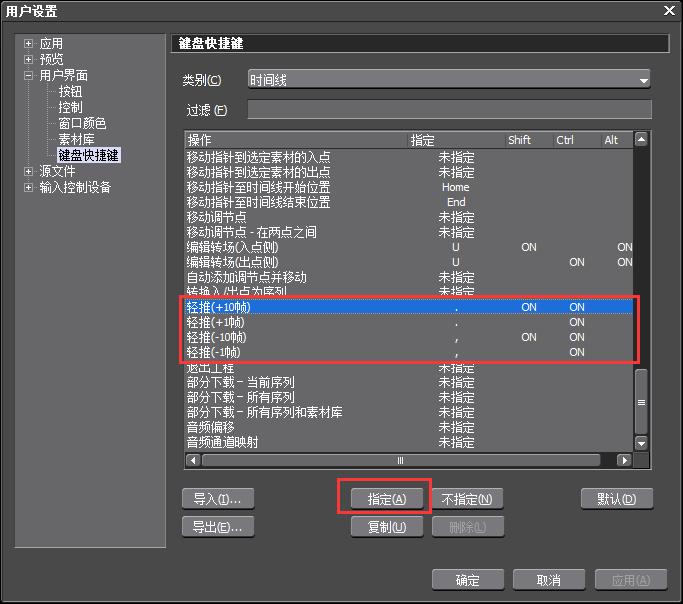Image resolution: width=683 pixels, height=604 pixels.
Task: Select the 部分下载 - 当前序列 row
Action: 409,382
